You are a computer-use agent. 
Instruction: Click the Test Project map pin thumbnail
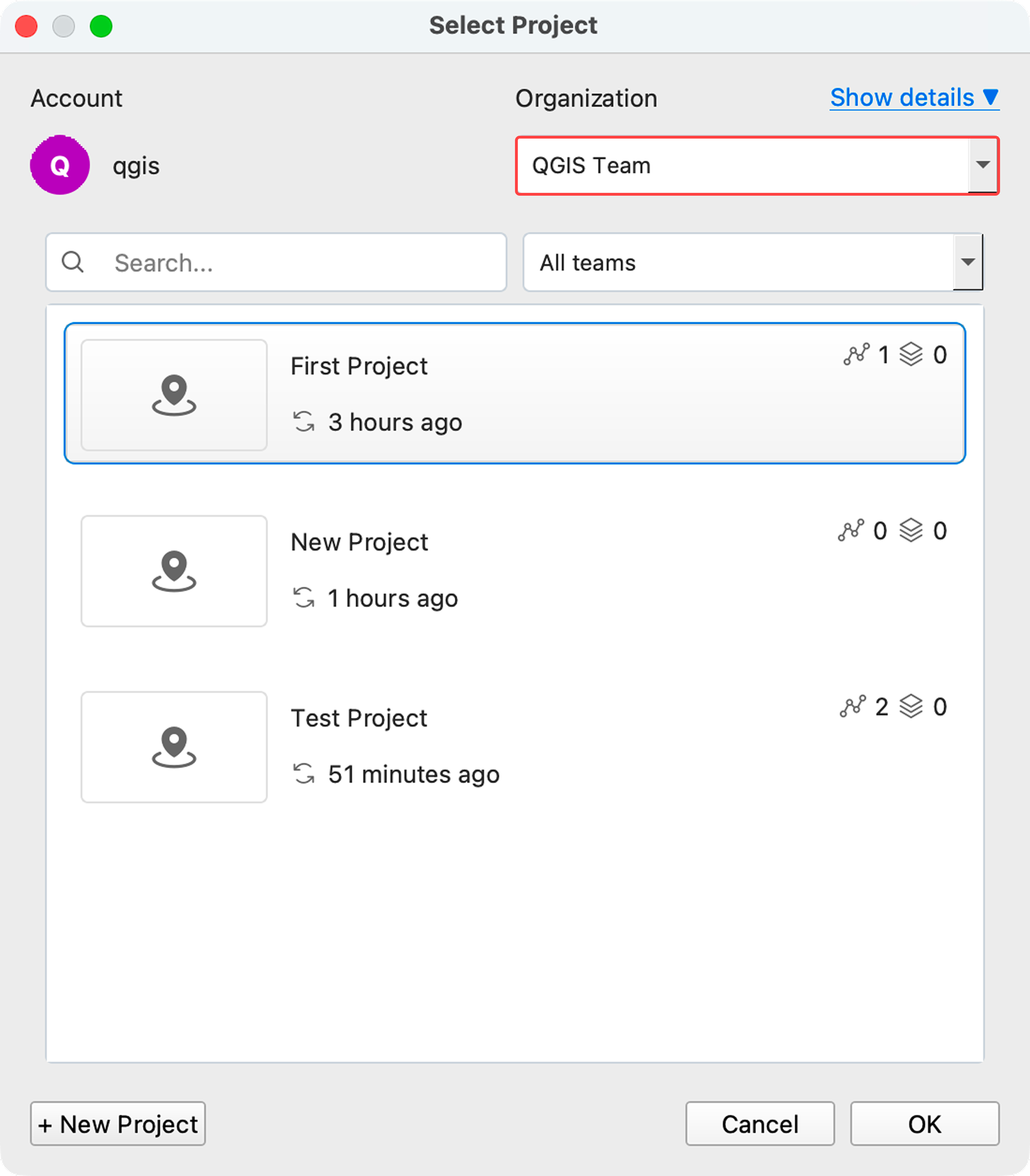pyautogui.click(x=174, y=747)
